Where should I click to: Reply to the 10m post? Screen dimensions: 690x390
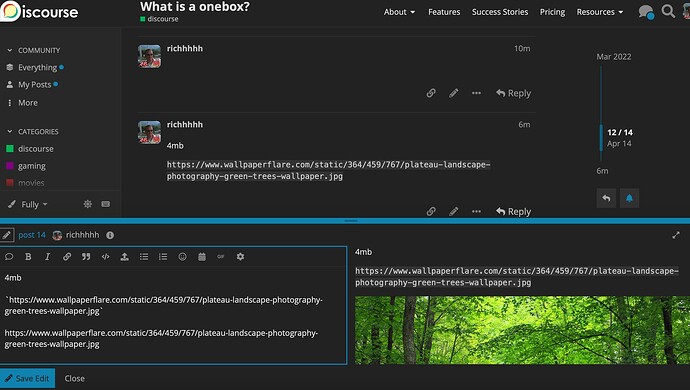[x=514, y=93]
